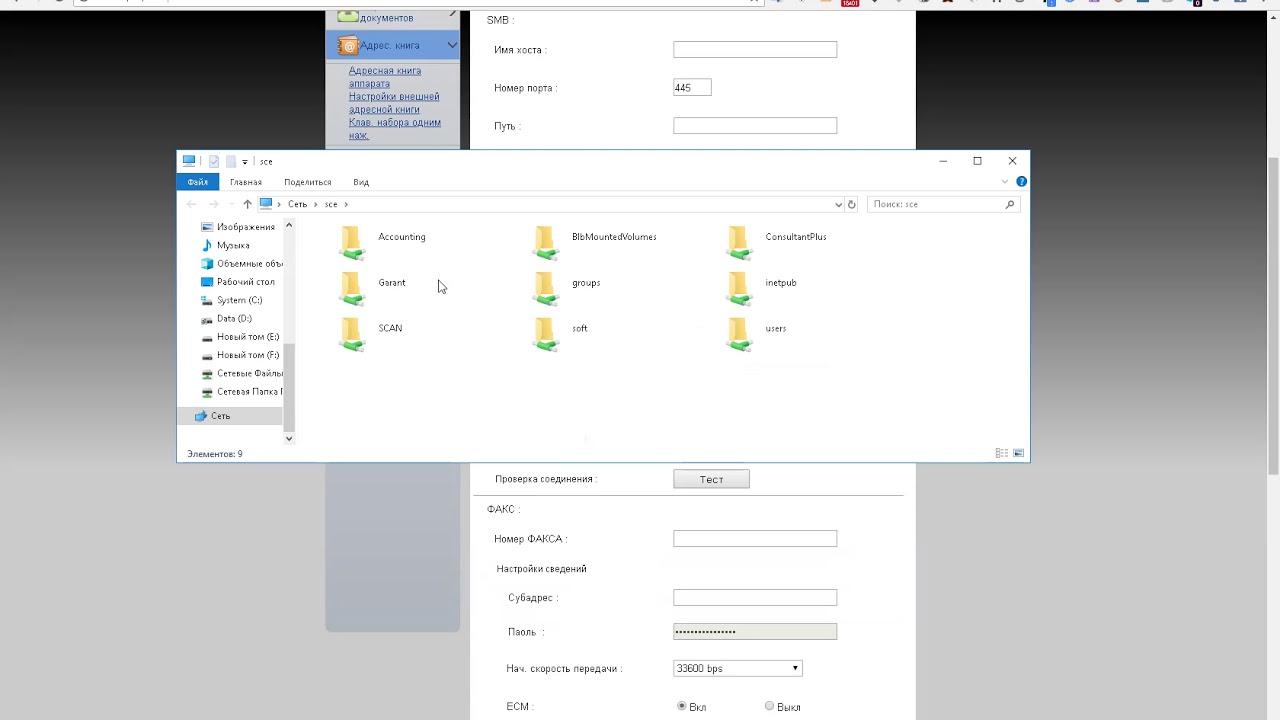The image size is (1280, 720).
Task: Expand the Explorer ribbon chevron
Action: click(1005, 182)
